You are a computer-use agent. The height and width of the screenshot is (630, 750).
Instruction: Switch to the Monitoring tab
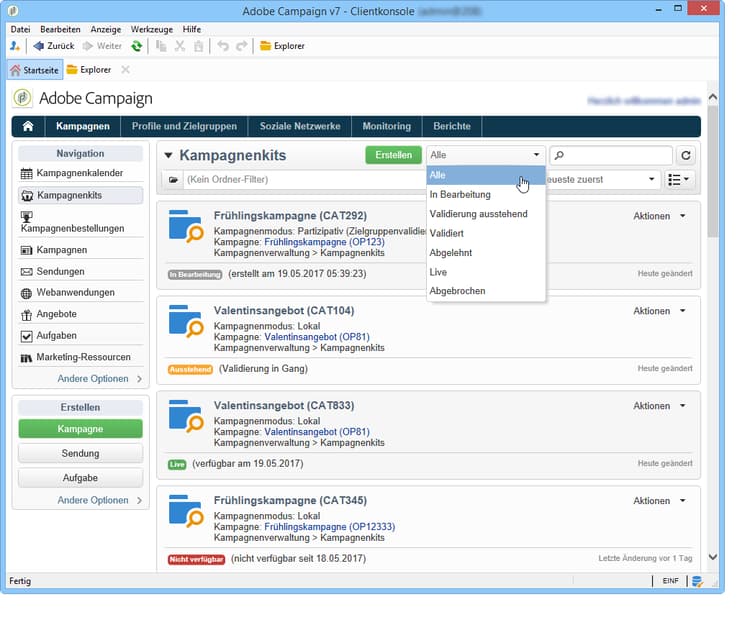coord(386,126)
